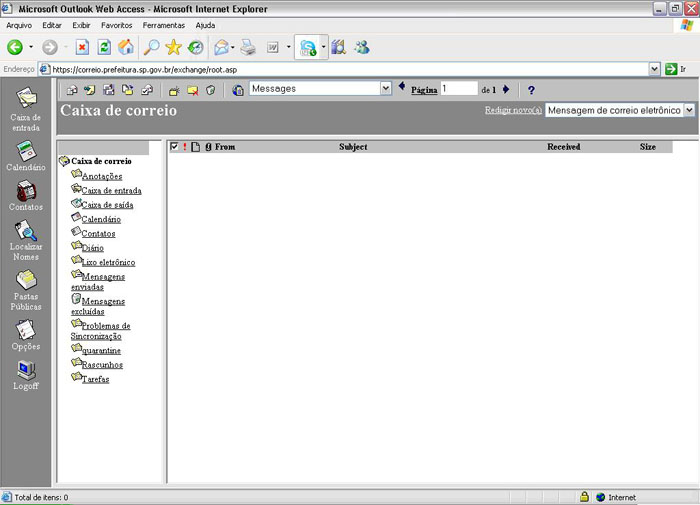Image resolution: width=700 pixels, height=505 pixels.
Task: Click the green Ir go button
Action: (671, 69)
